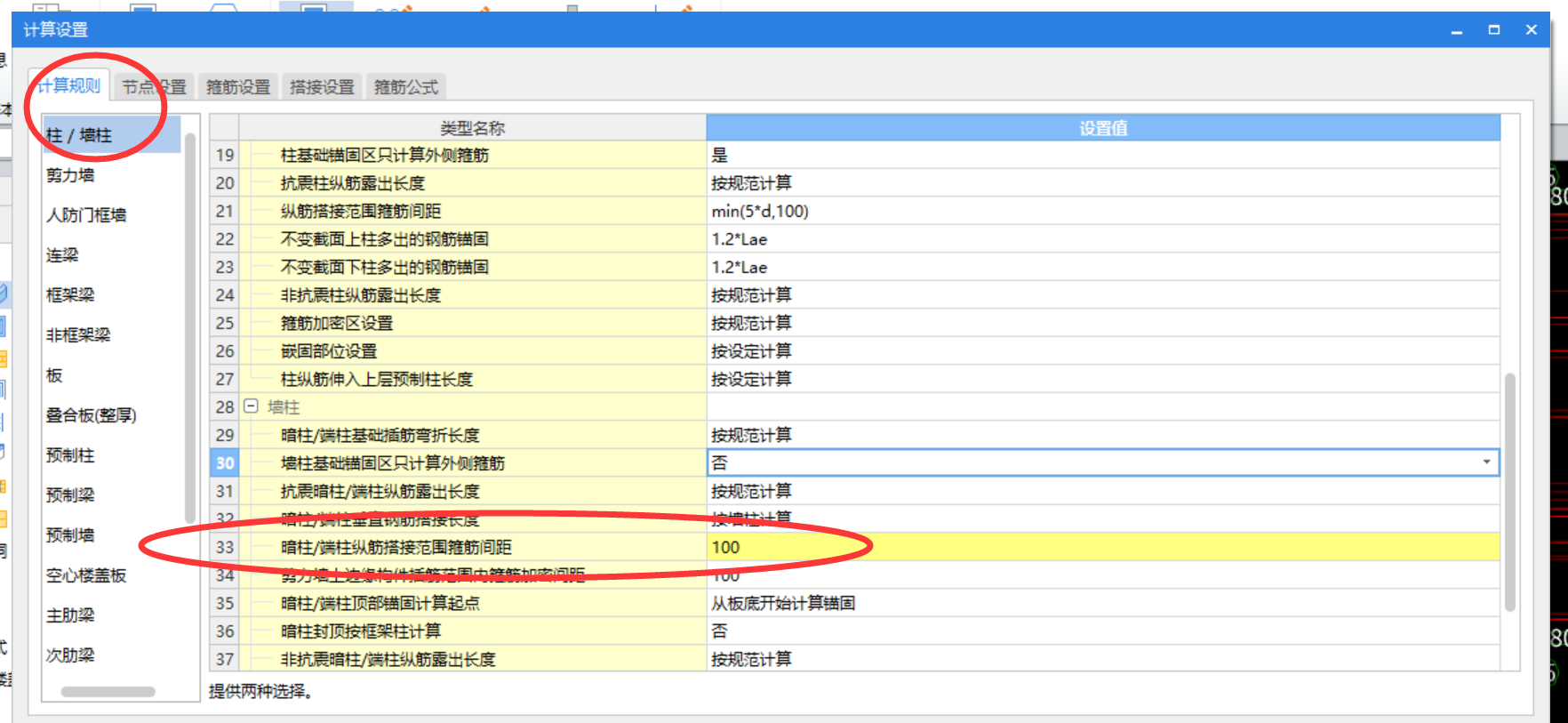Click the 设置值 column header
The image size is (1568, 723).
point(1103,128)
